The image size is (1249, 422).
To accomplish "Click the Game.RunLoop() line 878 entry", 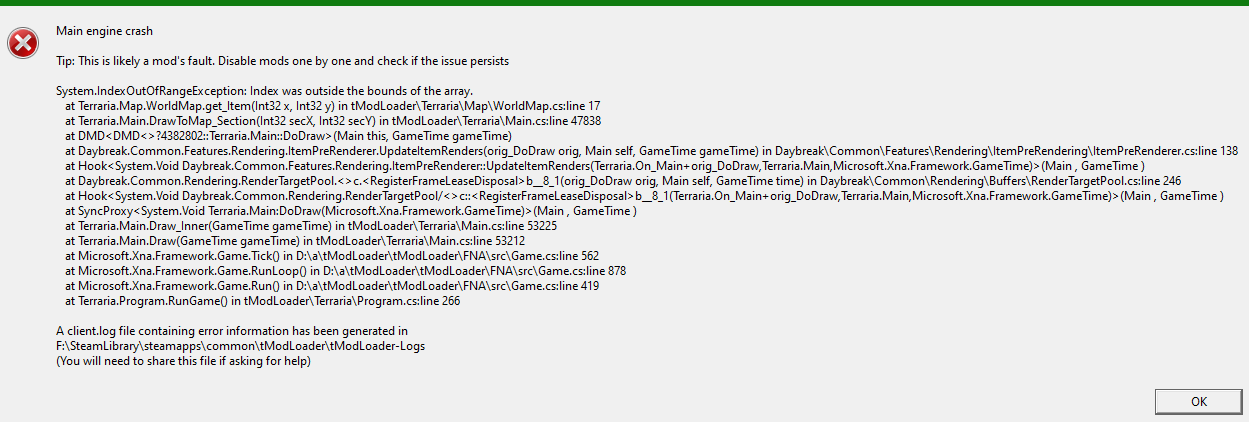I will 345,271.
